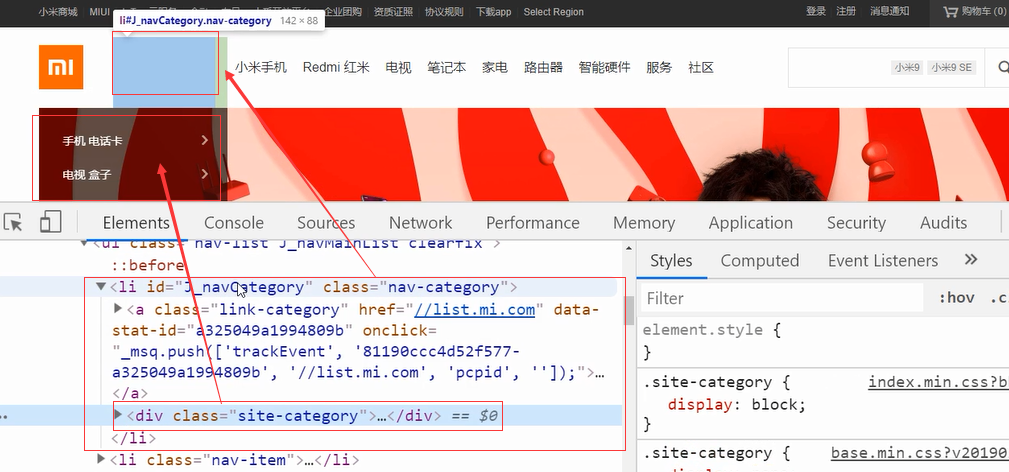This screenshot has height=472, width=1009.
Task: Open 企业团购 link
Action: coord(342,12)
